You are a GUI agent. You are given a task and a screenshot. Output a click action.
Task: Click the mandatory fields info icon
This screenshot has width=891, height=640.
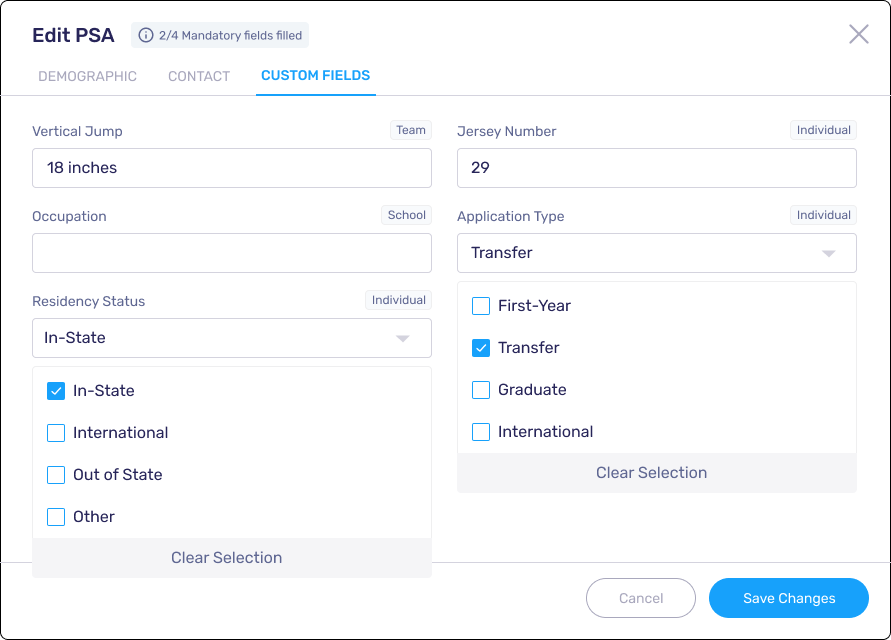coord(146,36)
